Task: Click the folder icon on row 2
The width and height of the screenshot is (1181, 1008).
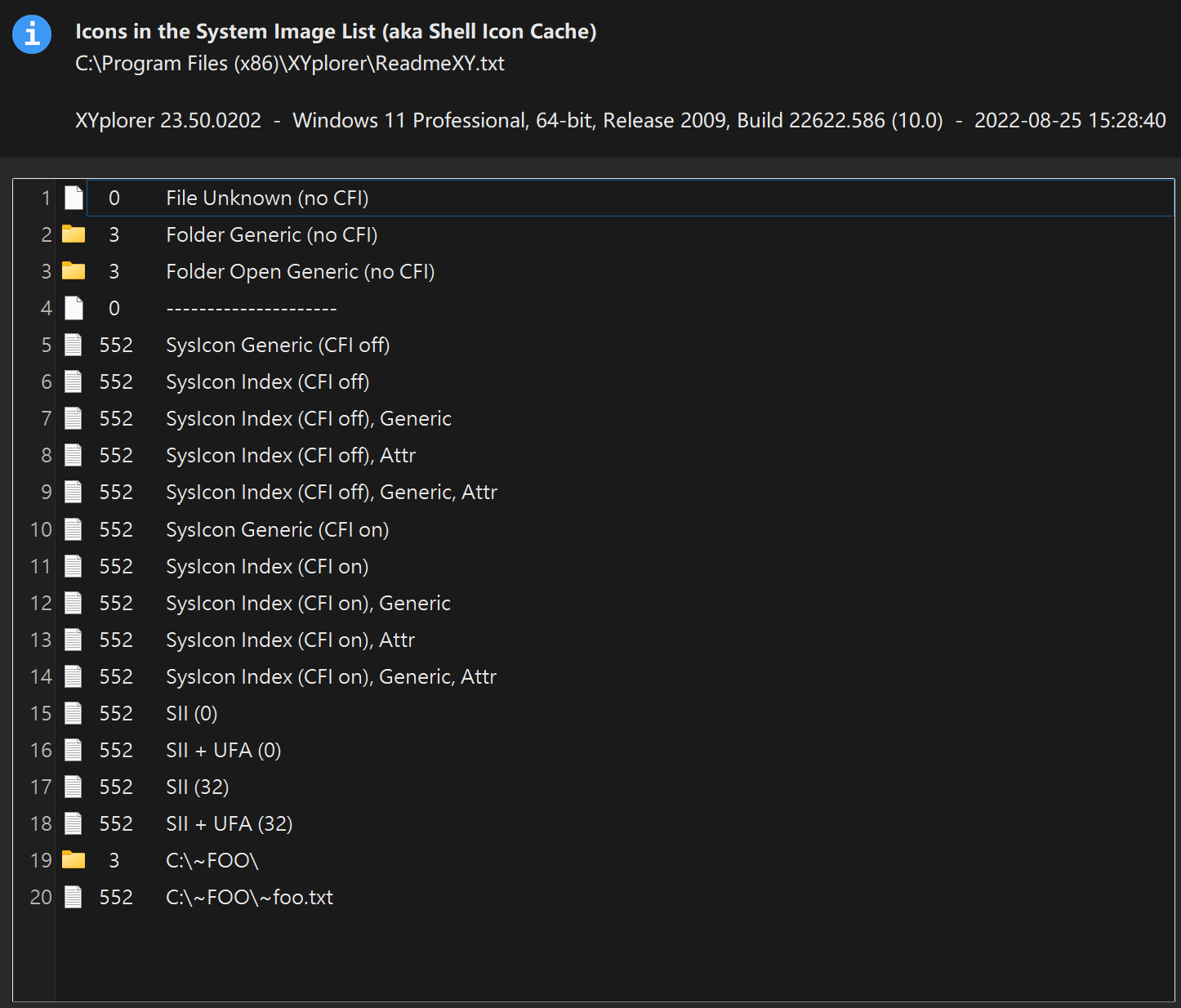Action: [74, 234]
